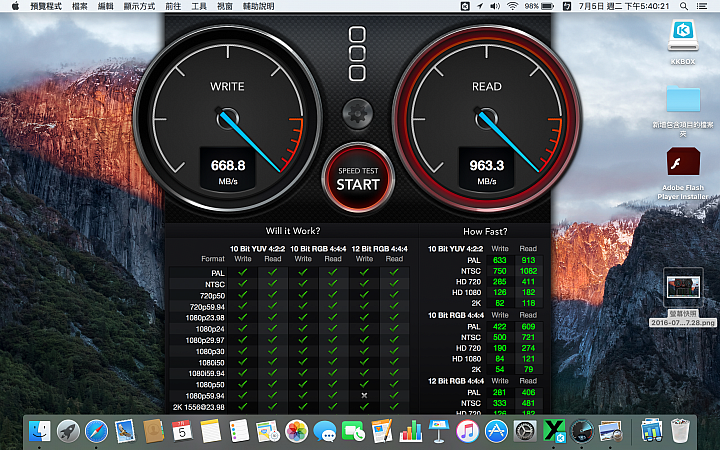Open Finder from the Dock
The image size is (720, 450).
(x=40, y=431)
